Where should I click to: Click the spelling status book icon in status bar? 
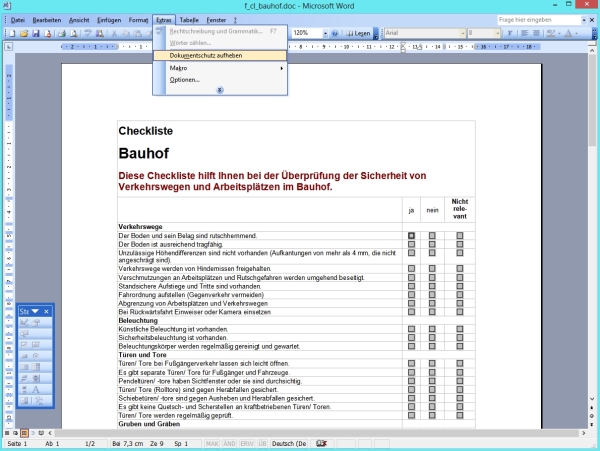click(x=321, y=442)
